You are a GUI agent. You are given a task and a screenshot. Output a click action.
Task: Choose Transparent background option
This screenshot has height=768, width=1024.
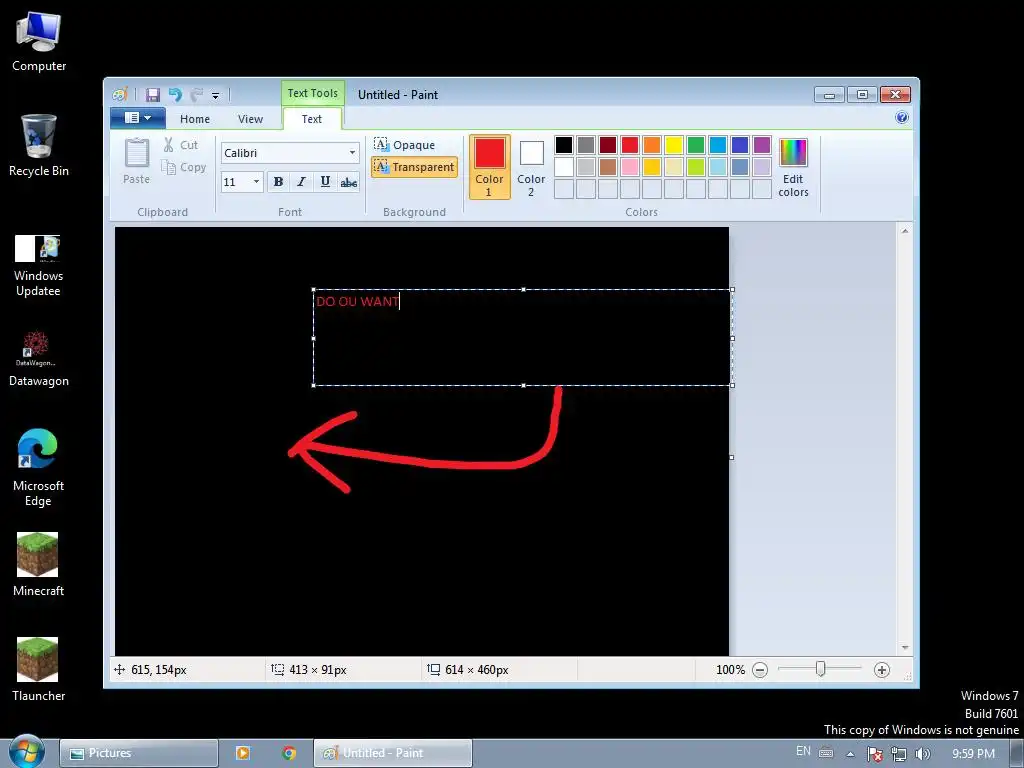click(414, 167)
